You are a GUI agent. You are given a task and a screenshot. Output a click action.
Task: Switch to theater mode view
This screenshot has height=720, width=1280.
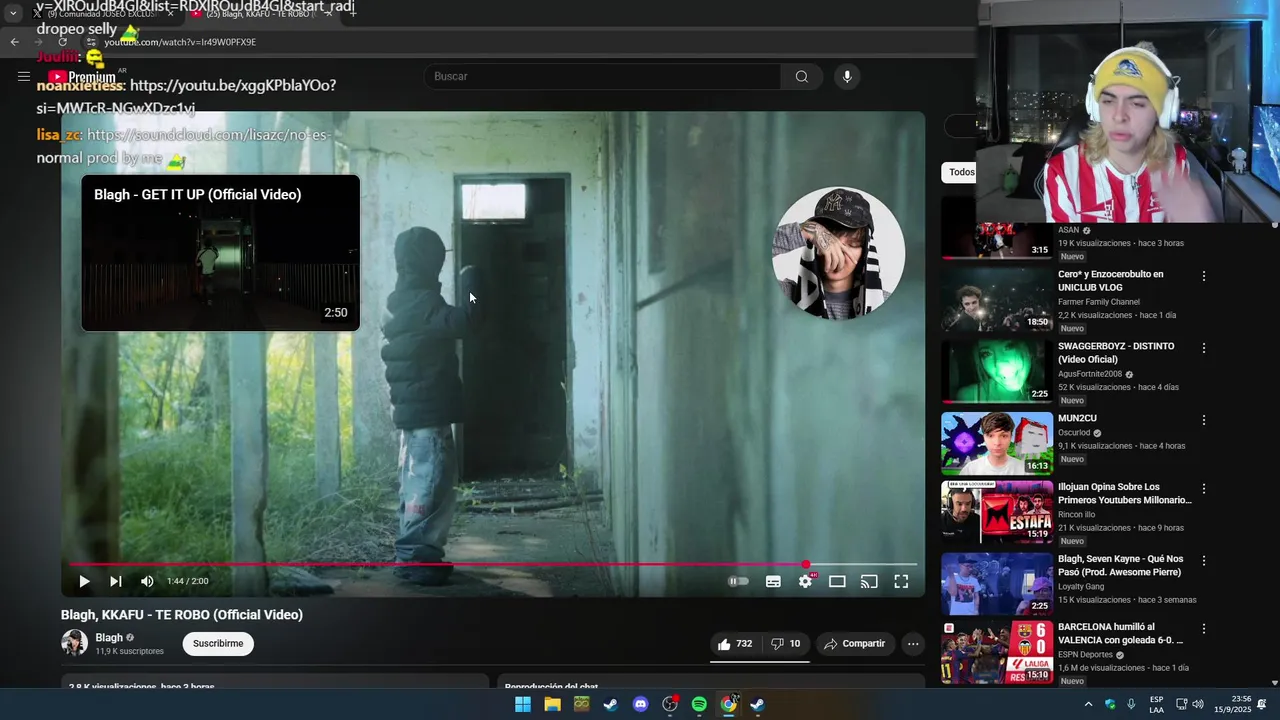(837, 581)
